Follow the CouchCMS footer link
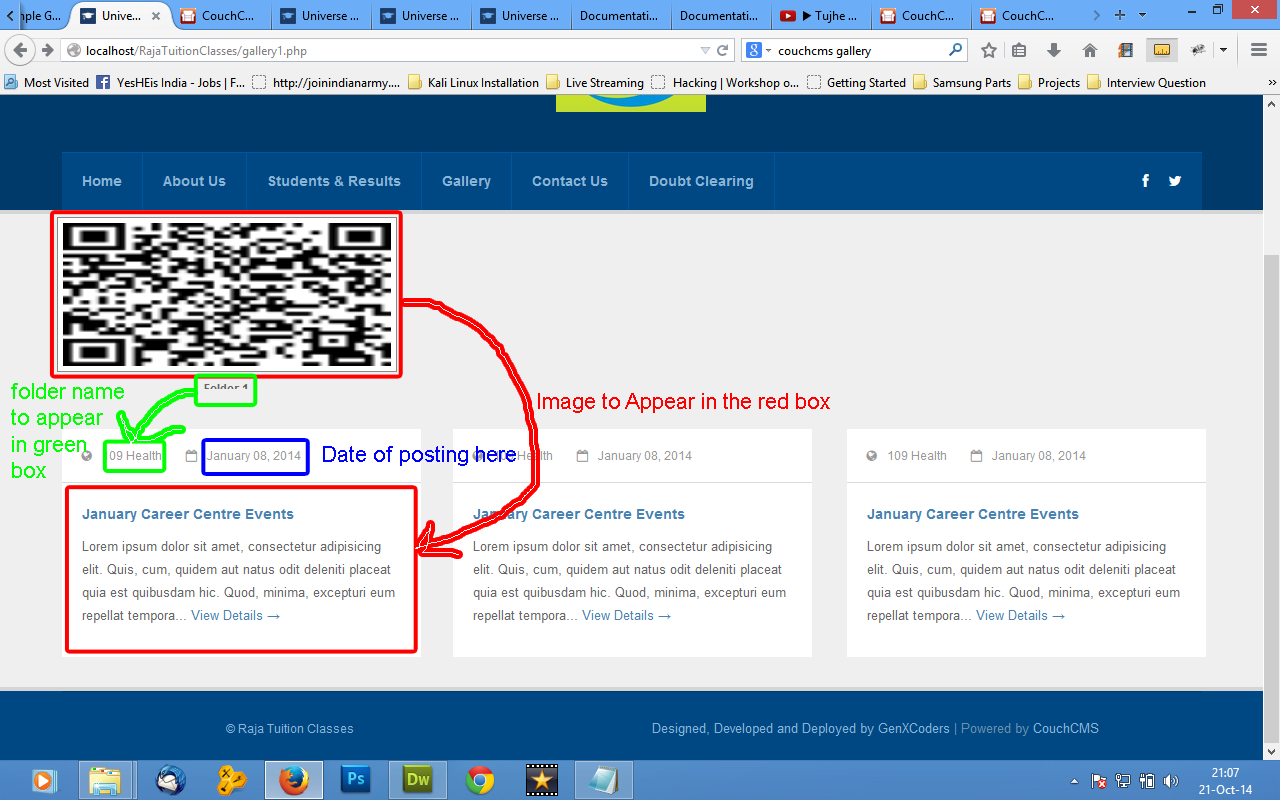Image resolution: width=1280 pixels, height=800 pixels. [1066, 729]
